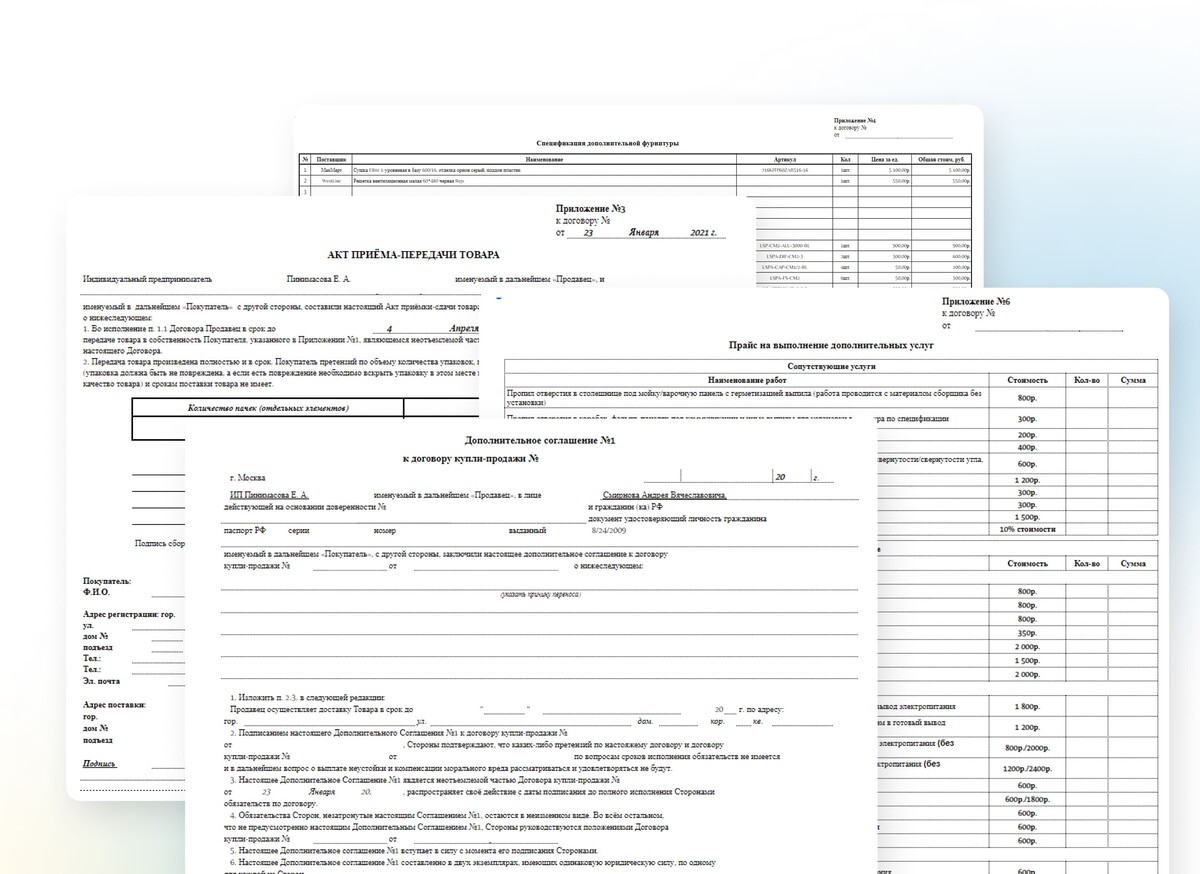
Task: Click the 'Дополнительное соглашение №1' heading
Action: (x=540, y=441)
